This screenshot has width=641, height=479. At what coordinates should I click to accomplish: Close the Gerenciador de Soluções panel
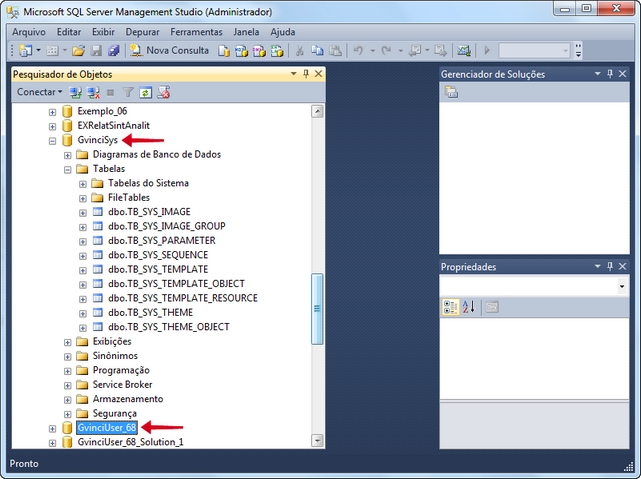pos(623,74)
